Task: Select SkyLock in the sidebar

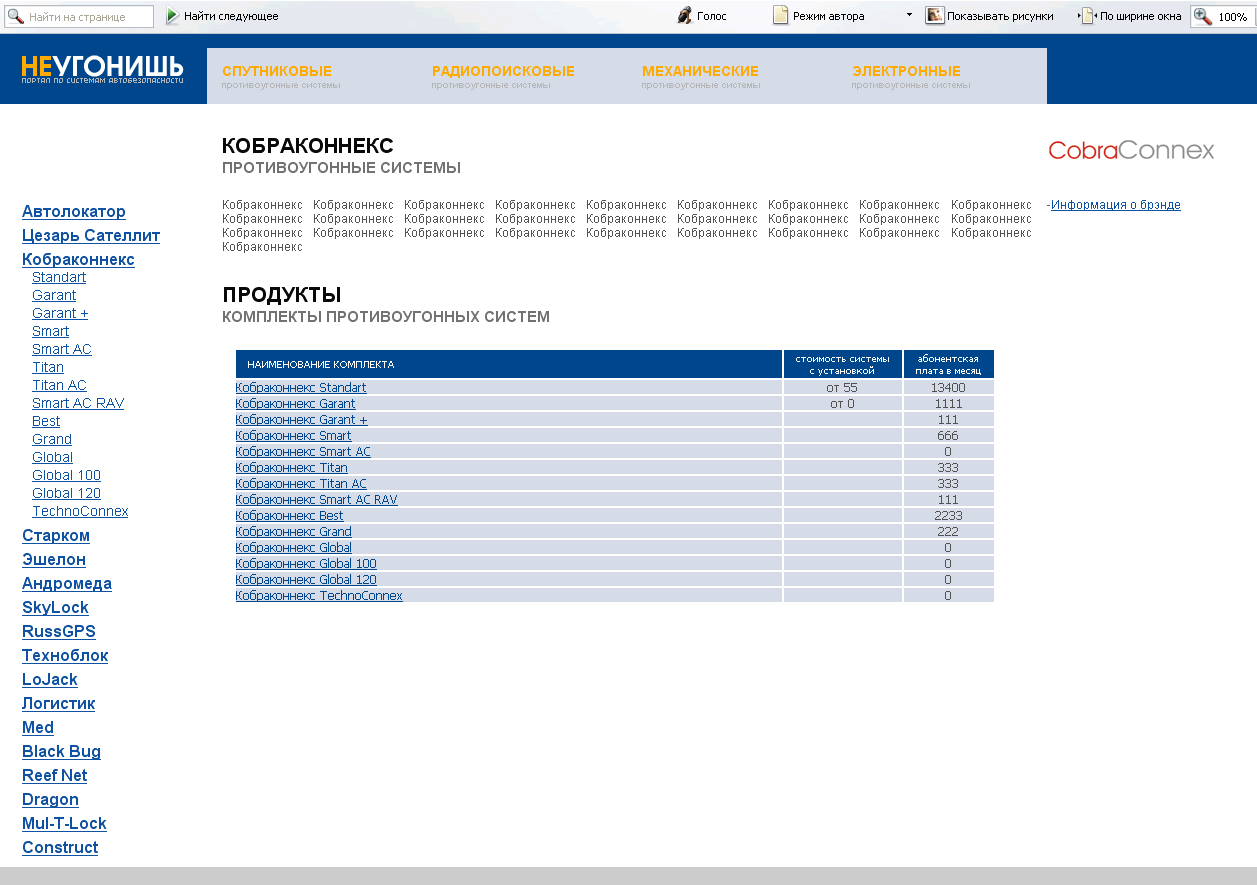Action: click(55, 608)
